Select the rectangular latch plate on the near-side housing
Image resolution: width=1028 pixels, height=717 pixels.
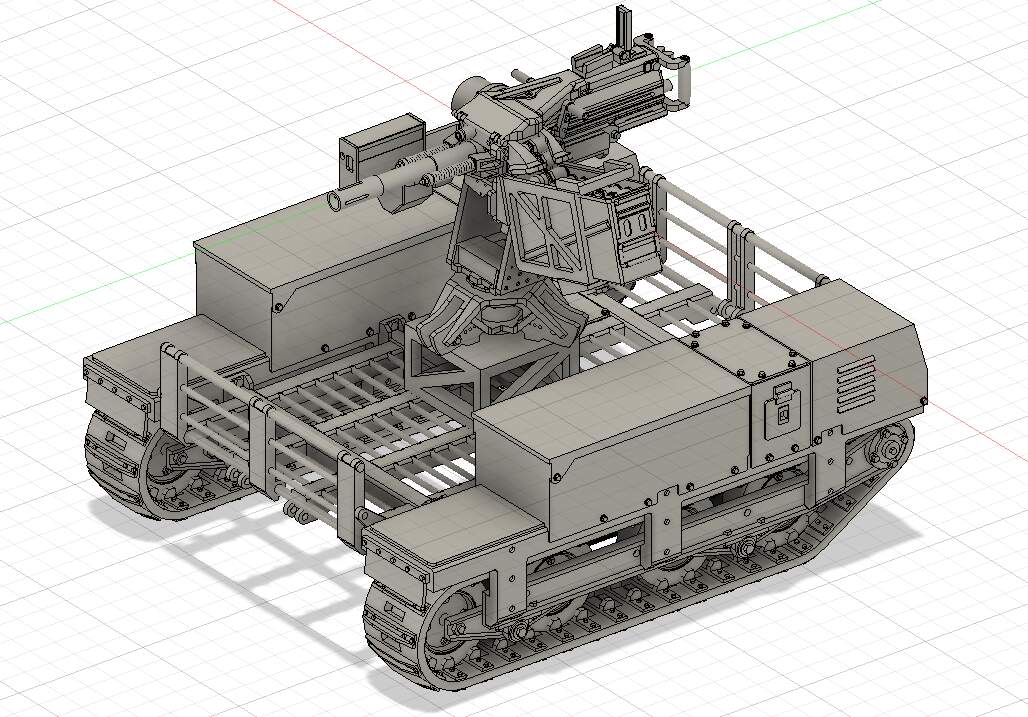[x=782, y=412]
